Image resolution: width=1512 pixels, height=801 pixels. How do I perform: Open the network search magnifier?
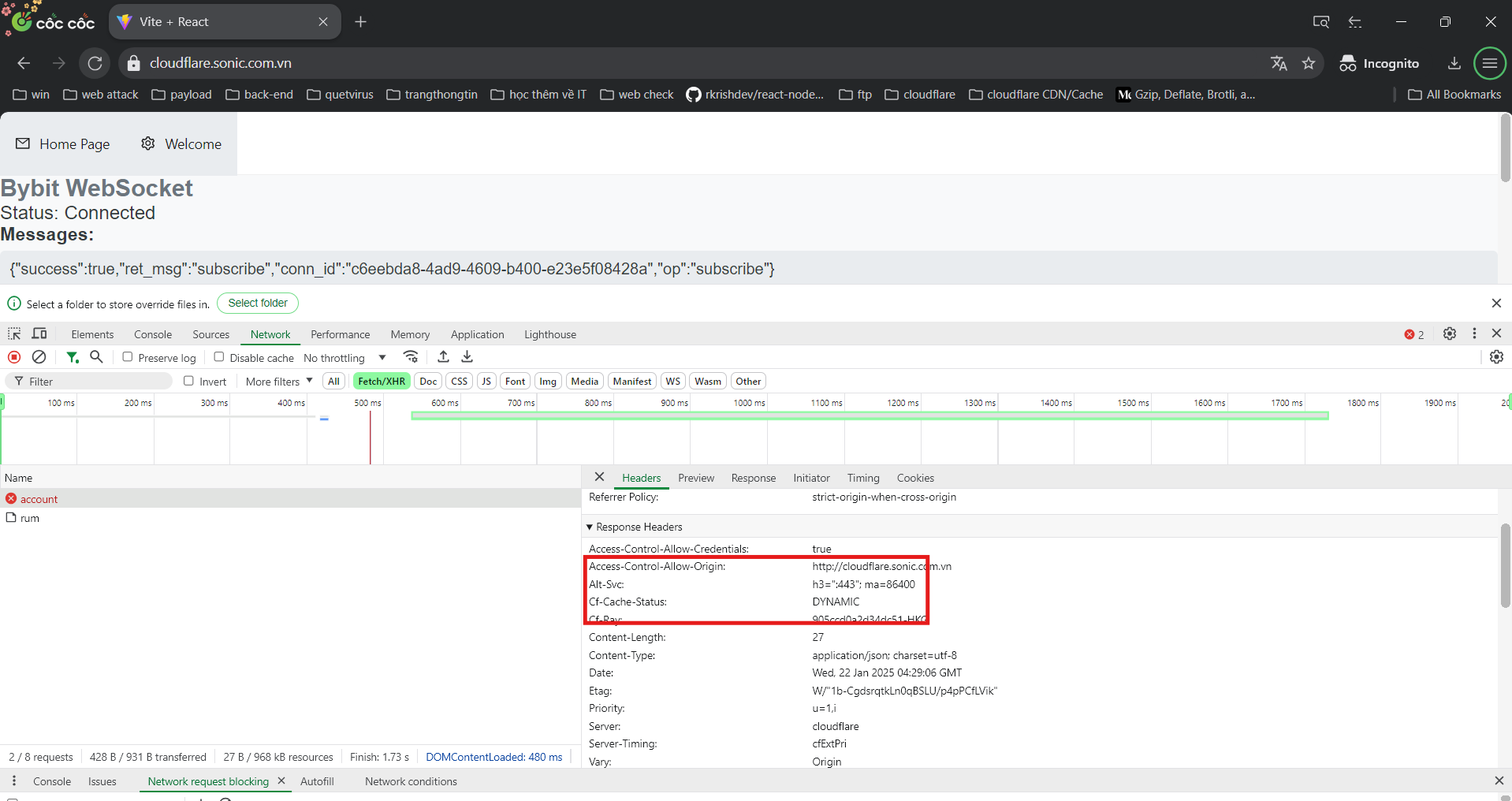pos(96,357)
